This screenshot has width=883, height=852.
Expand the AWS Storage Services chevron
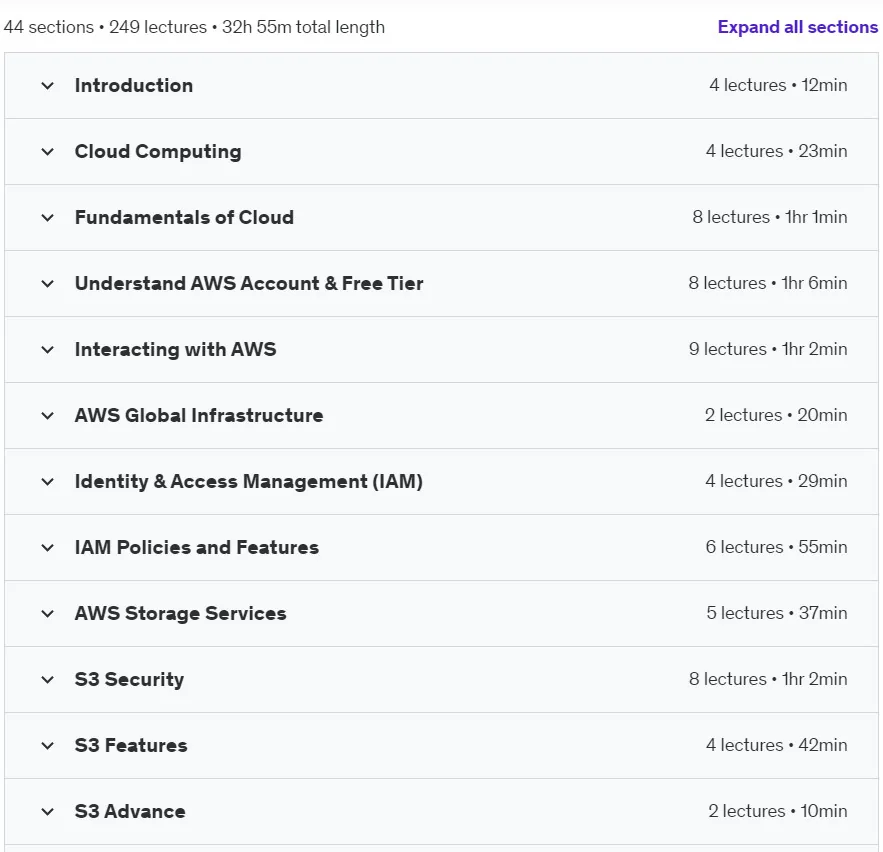coord(48,613)
